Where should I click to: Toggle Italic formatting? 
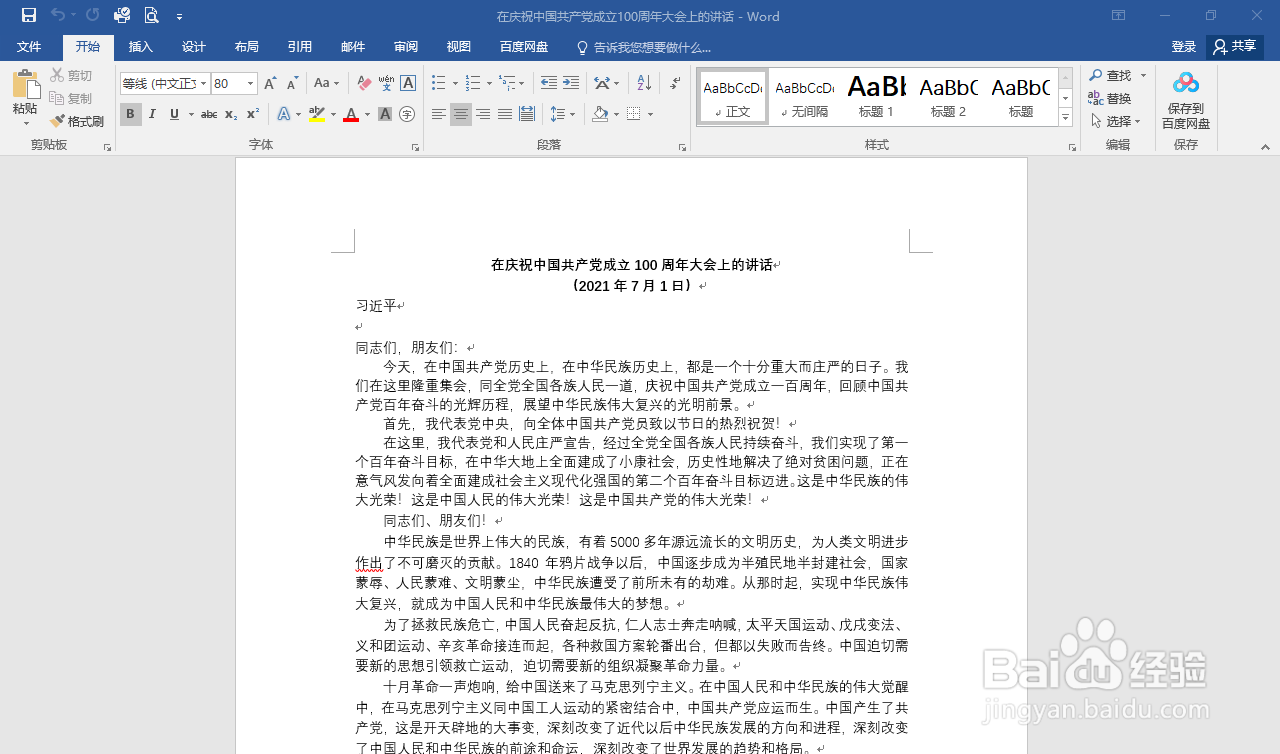(152, 114)
